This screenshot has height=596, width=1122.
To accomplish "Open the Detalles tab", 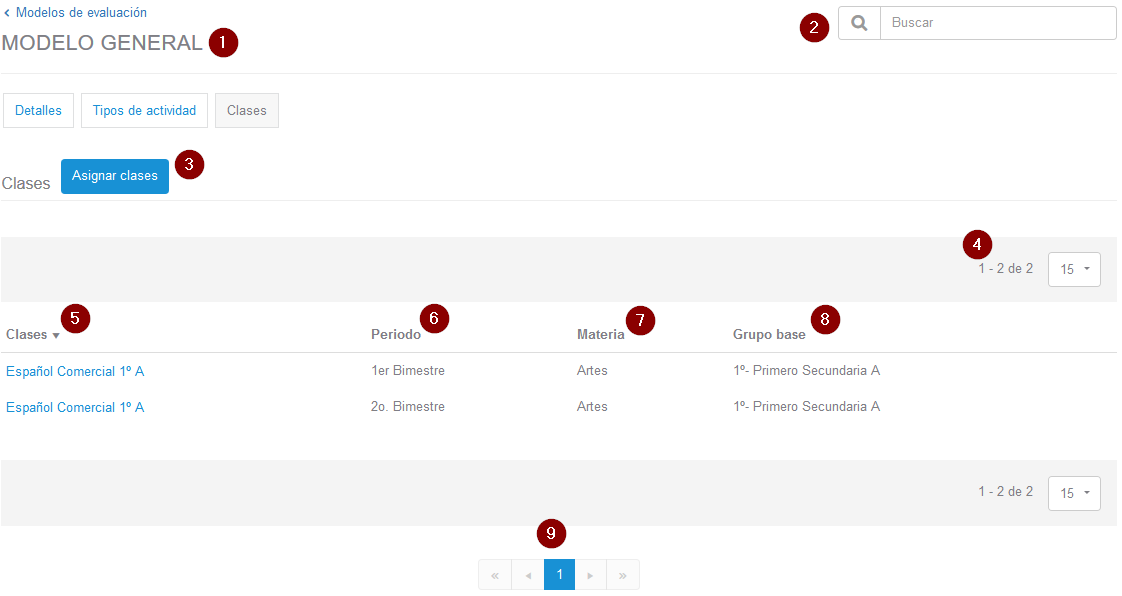I will tap(38, 111).
